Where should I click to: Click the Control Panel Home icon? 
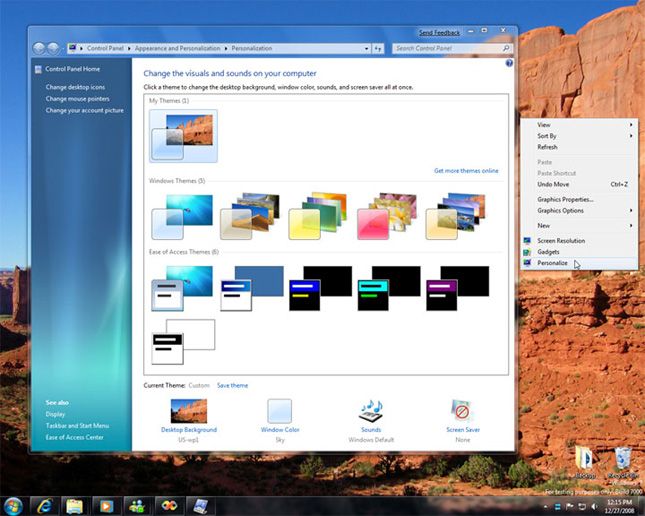coord(38,69)
